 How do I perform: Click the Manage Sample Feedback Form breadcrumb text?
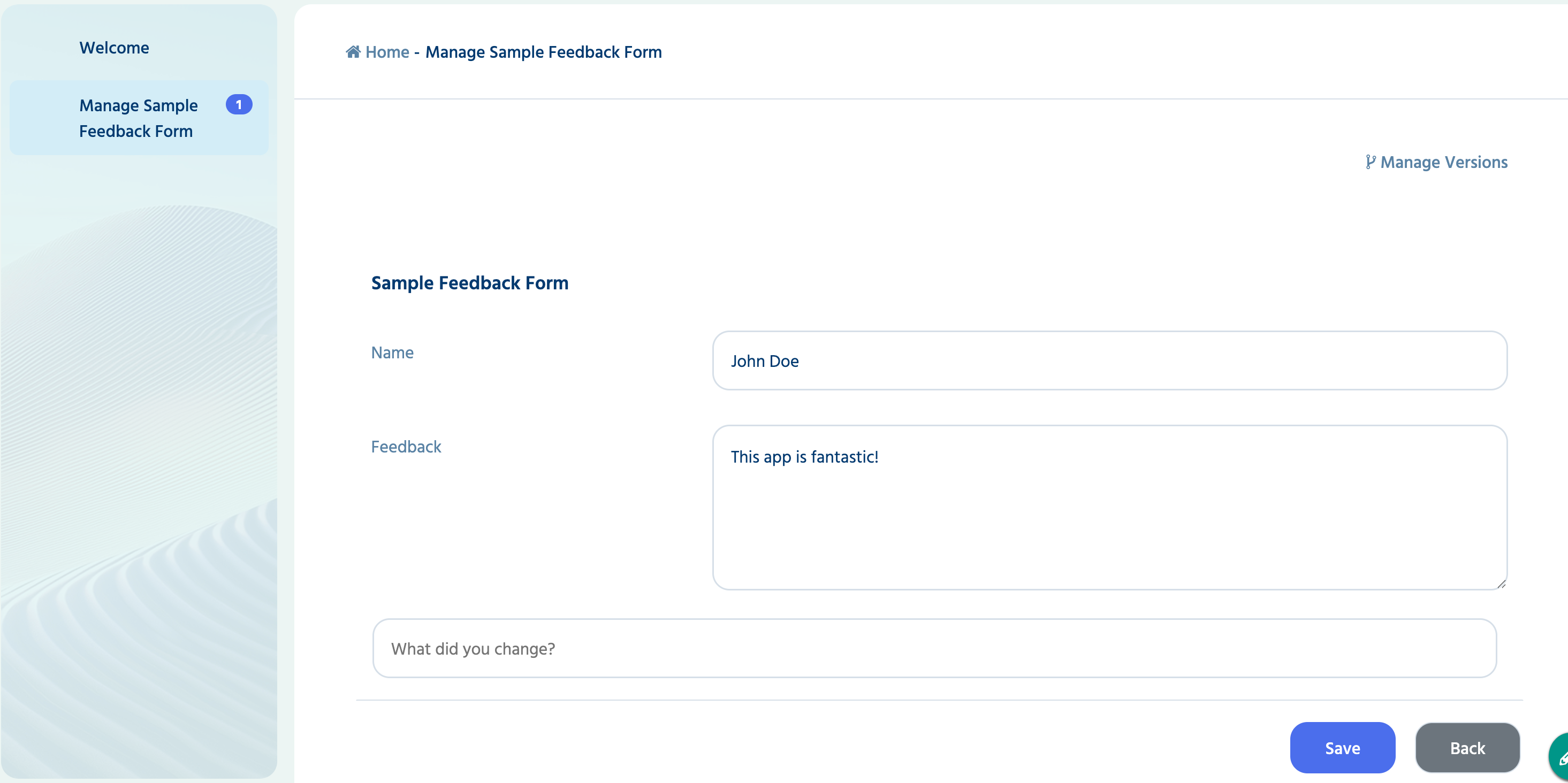[543, 52]
